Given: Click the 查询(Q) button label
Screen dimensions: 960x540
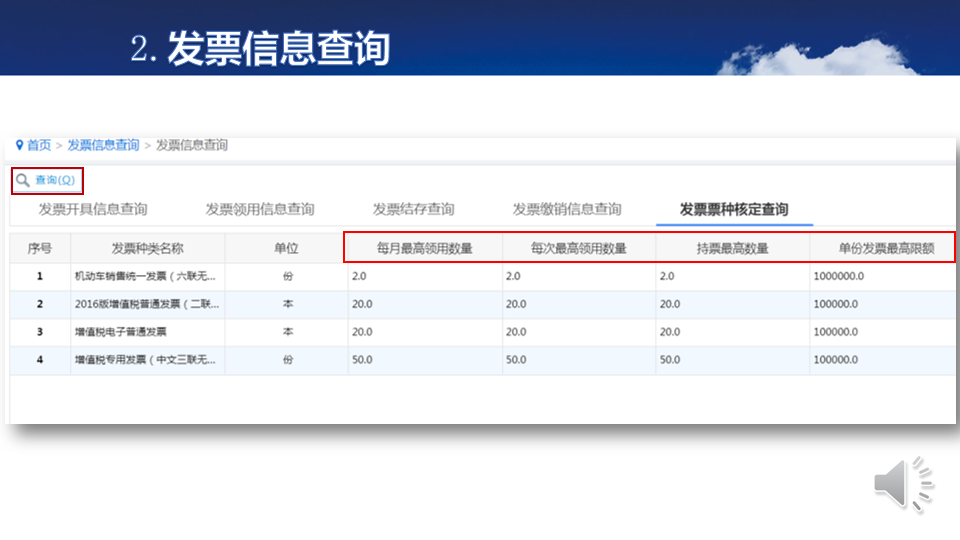Looking at the screenshot, I should [x=54, y=180].
